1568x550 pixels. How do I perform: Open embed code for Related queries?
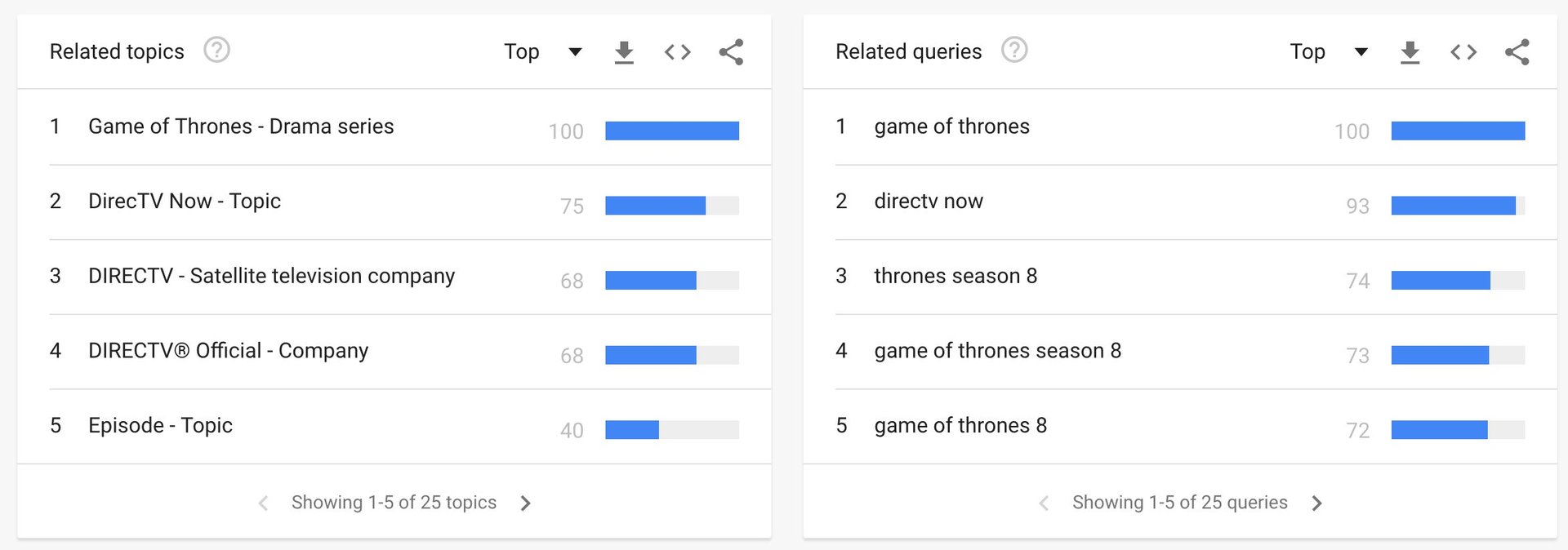1463,52
